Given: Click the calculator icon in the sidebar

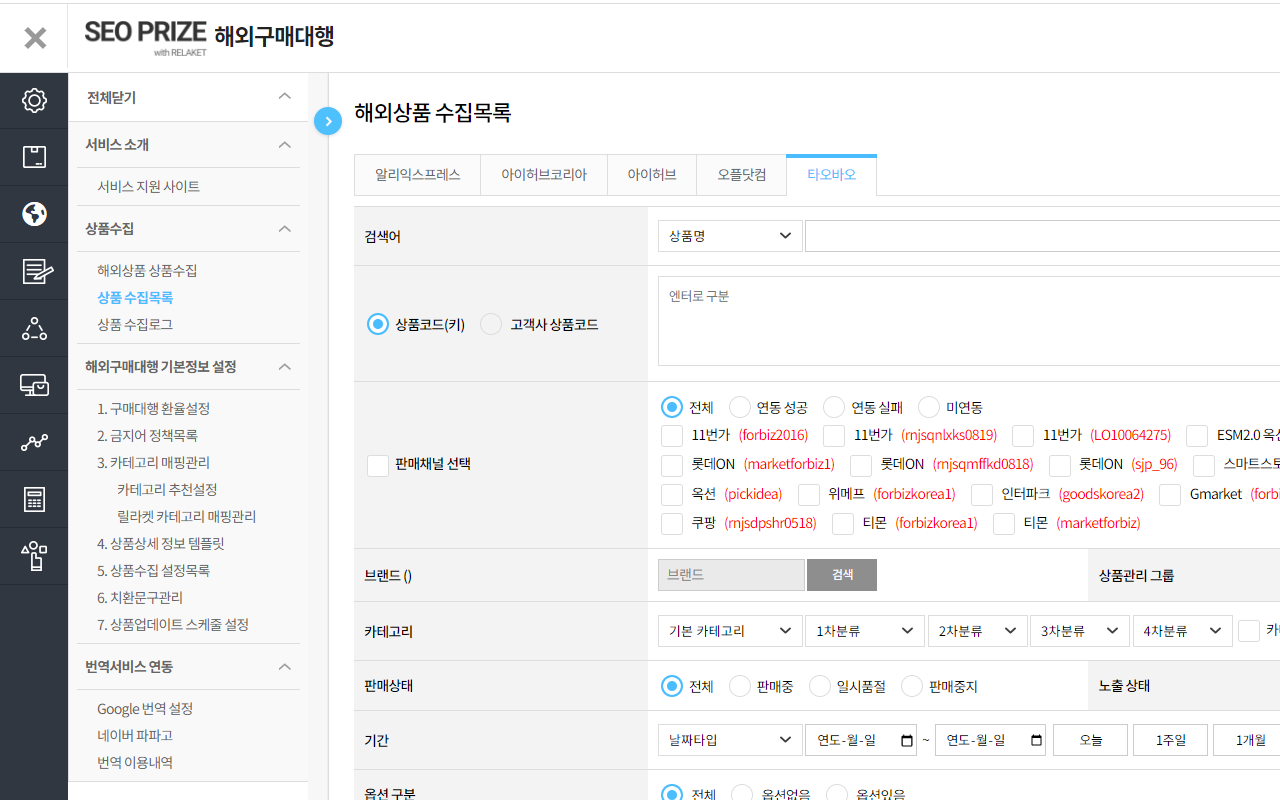Looking at the screenshot, I should pyautogui.click(x=34, y=498).
